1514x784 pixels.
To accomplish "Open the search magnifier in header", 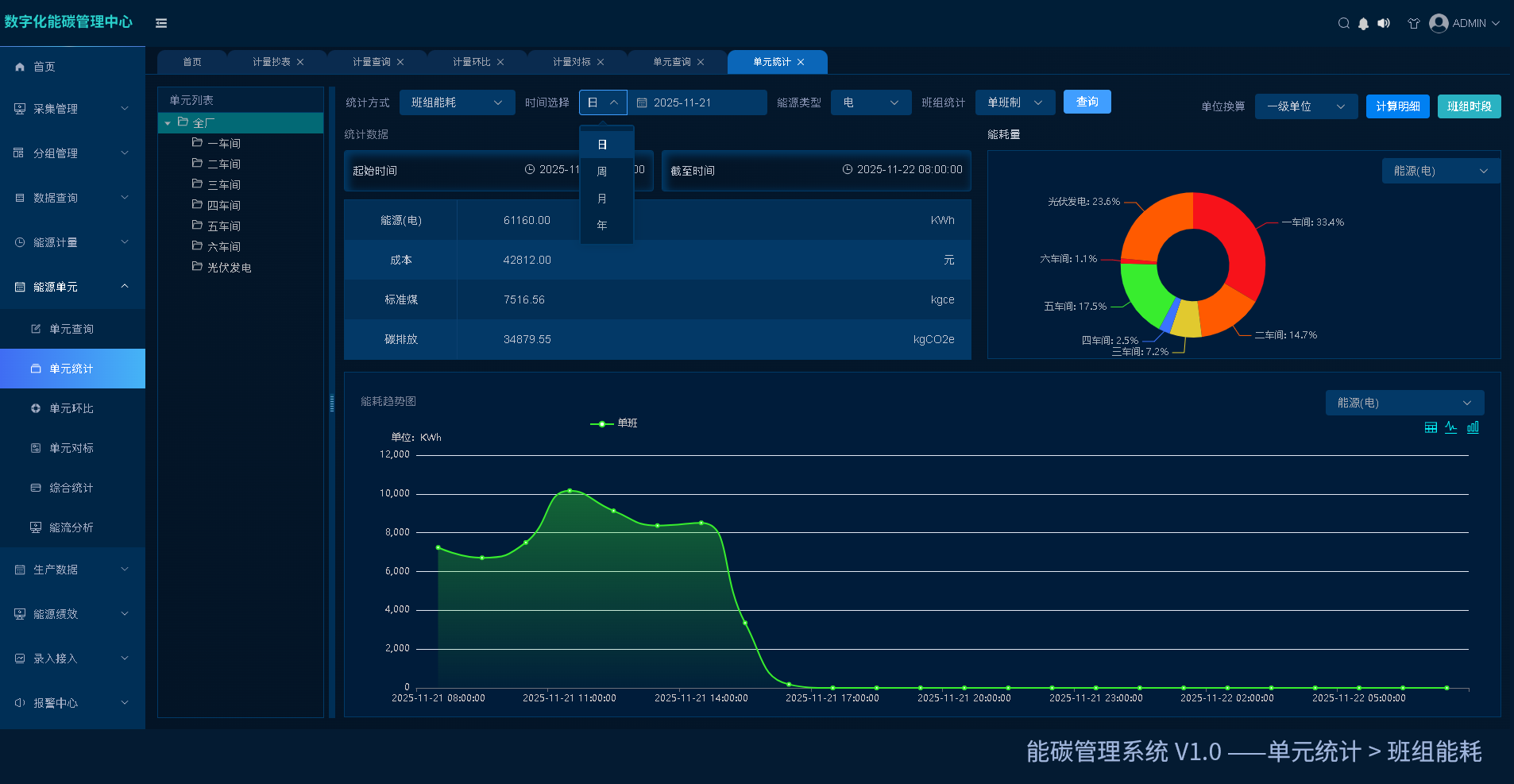I will point(1343,23).
